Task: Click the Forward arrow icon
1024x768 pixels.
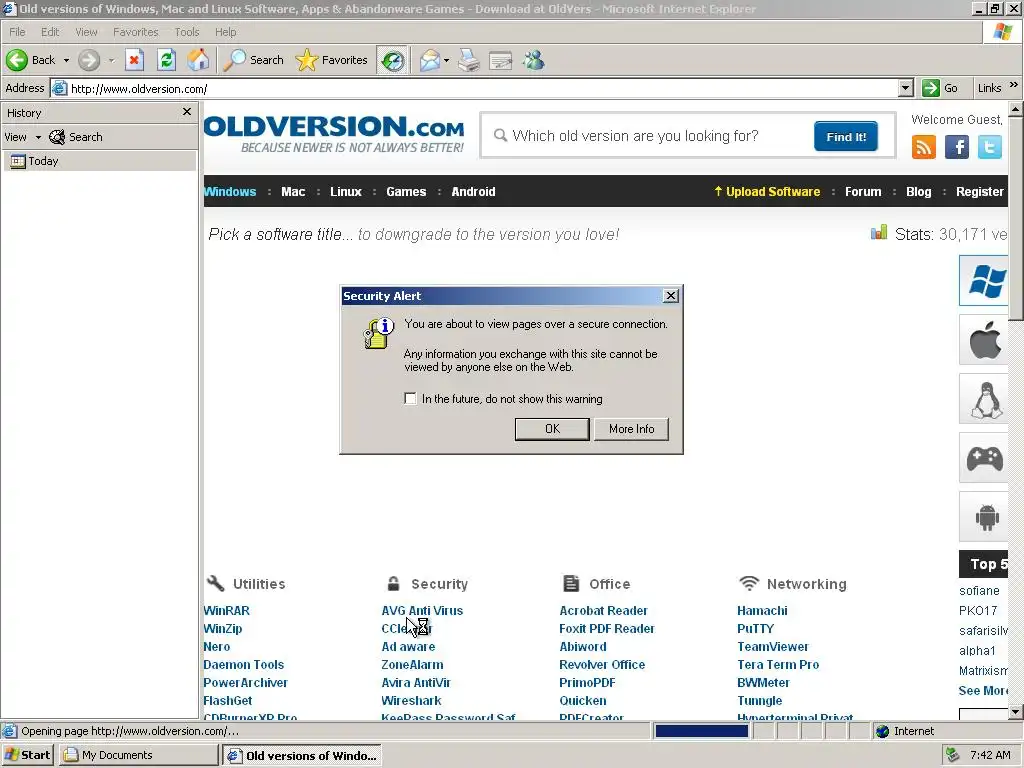Action: click(x=89, y=60)
